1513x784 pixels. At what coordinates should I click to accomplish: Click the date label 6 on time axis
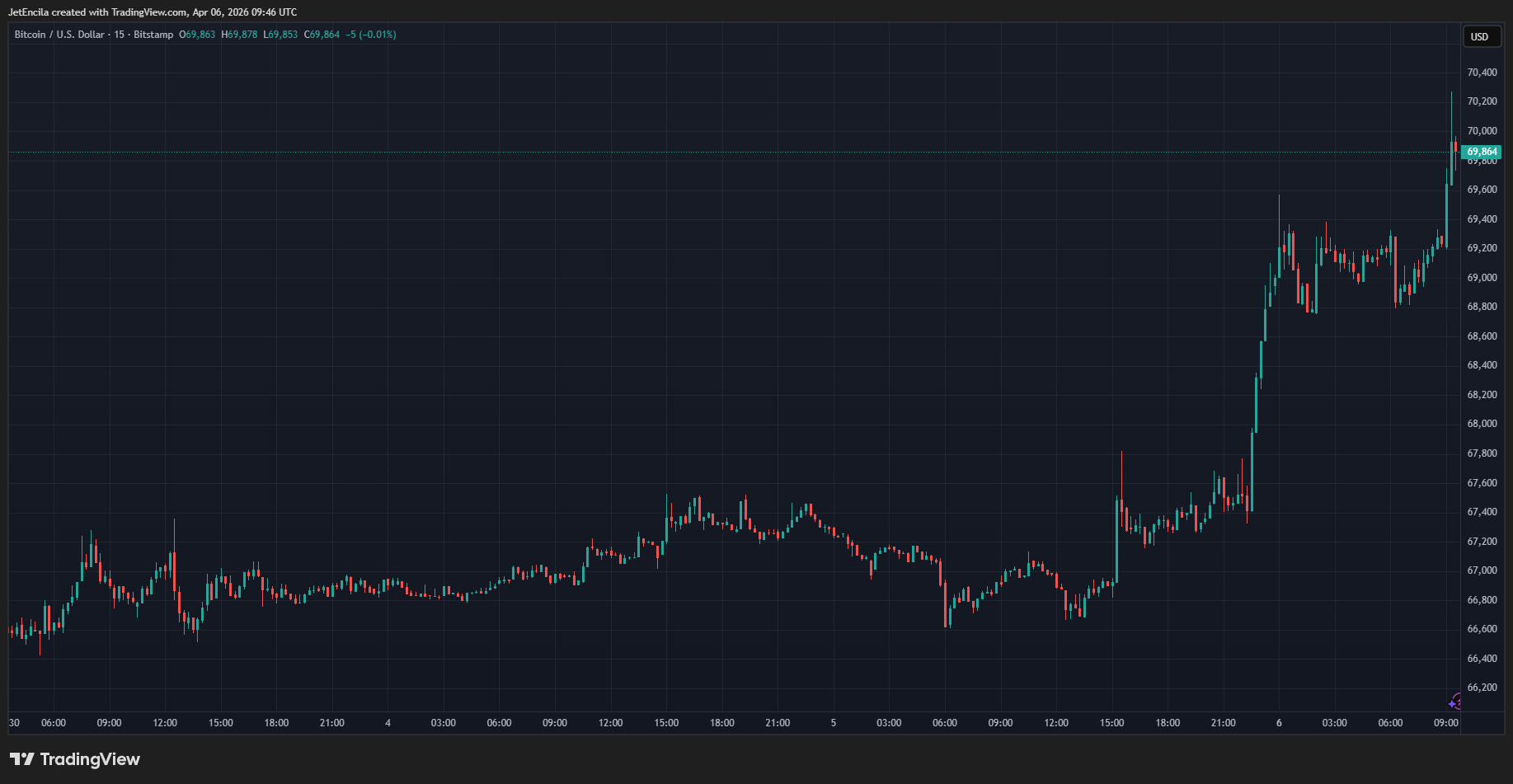pos(1279,723)
